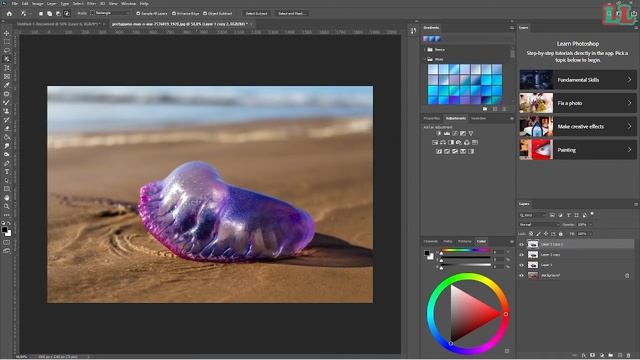Select the Eraser tool

(x=7, y=129)
